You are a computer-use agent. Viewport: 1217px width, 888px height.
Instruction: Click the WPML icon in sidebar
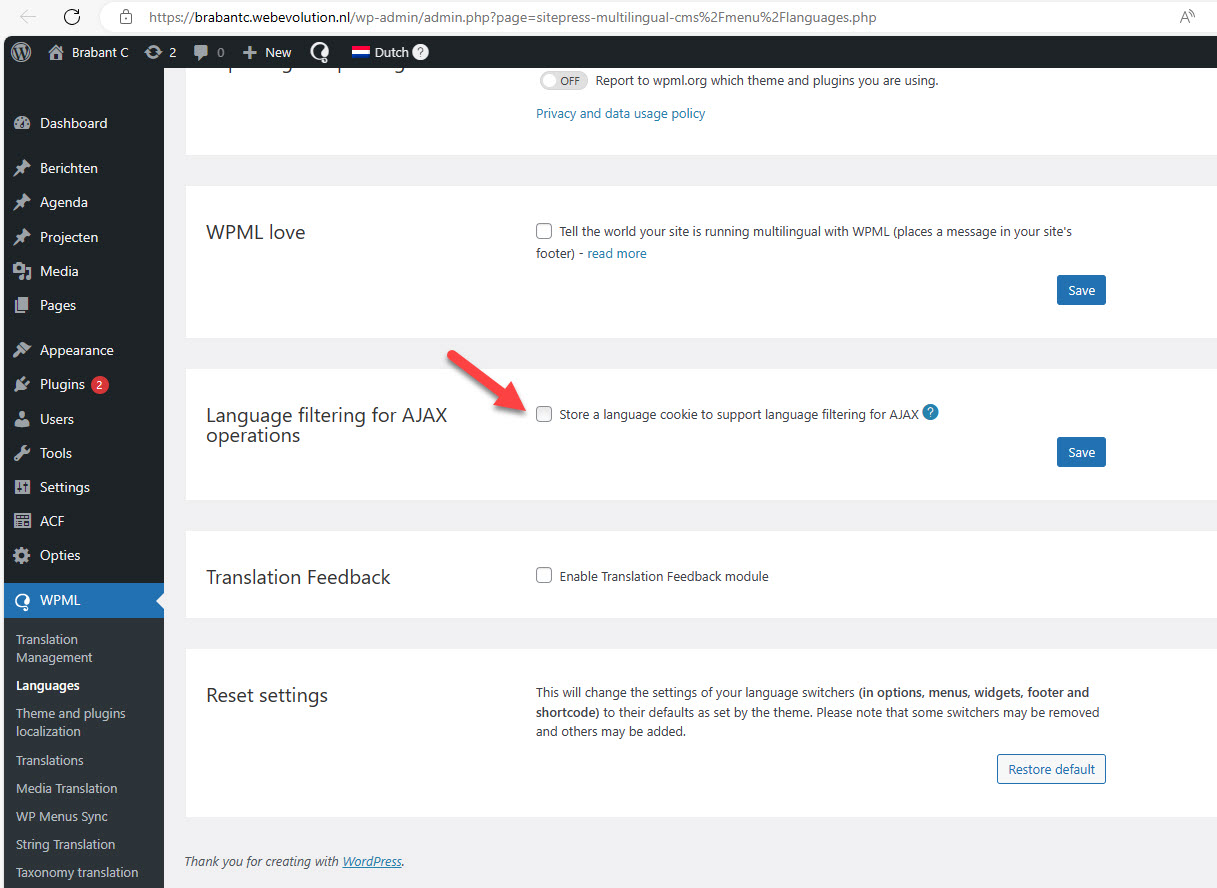click(22, 601)
